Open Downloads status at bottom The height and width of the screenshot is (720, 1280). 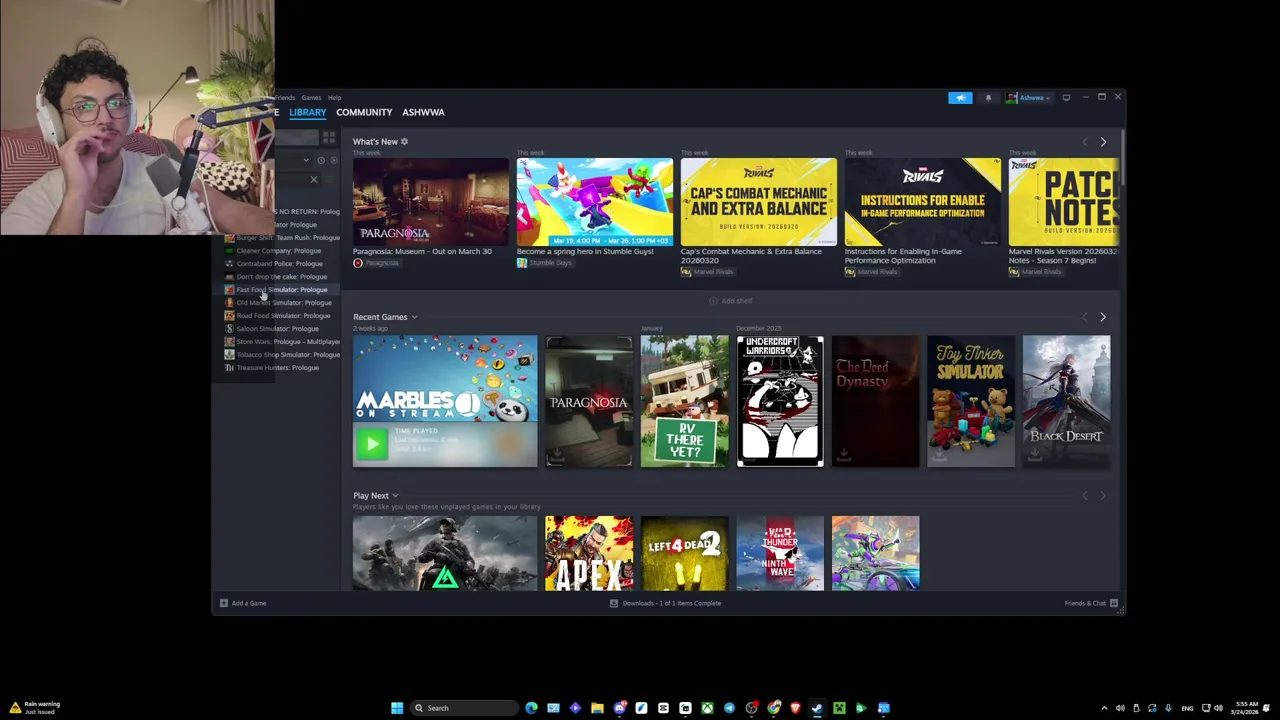665,603
